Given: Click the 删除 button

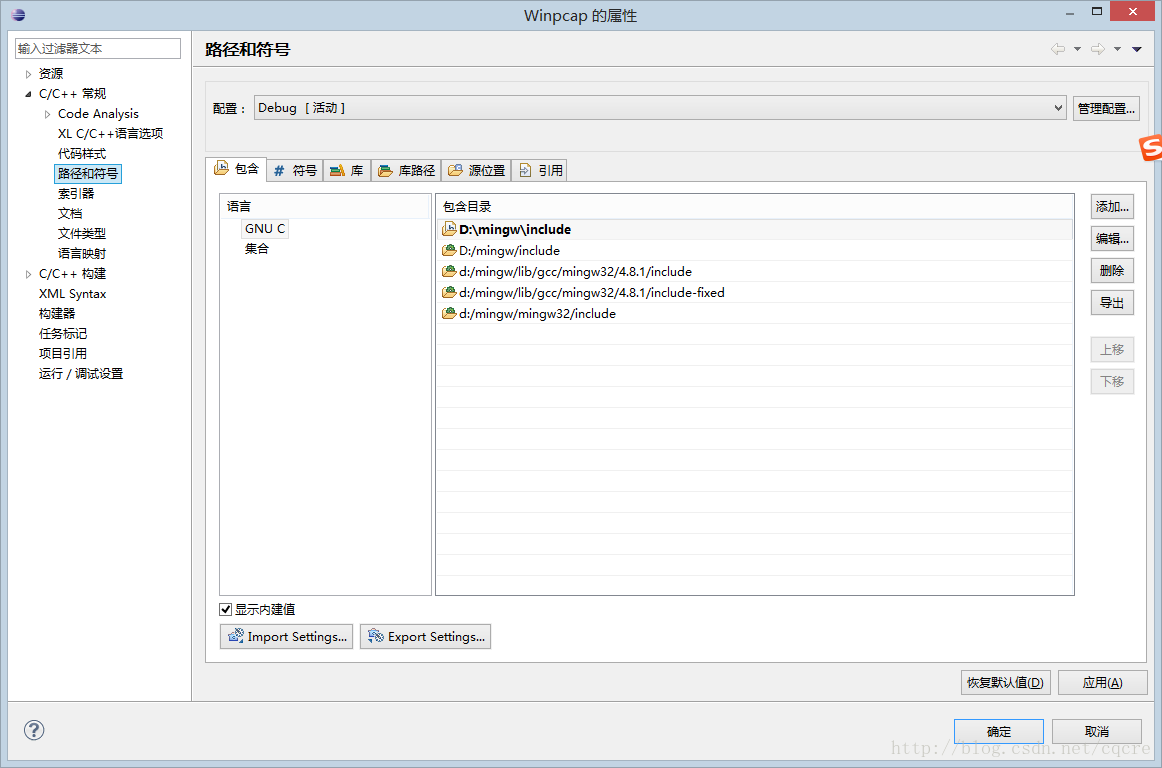Looking at the screenshot, I should point(1112,271).
